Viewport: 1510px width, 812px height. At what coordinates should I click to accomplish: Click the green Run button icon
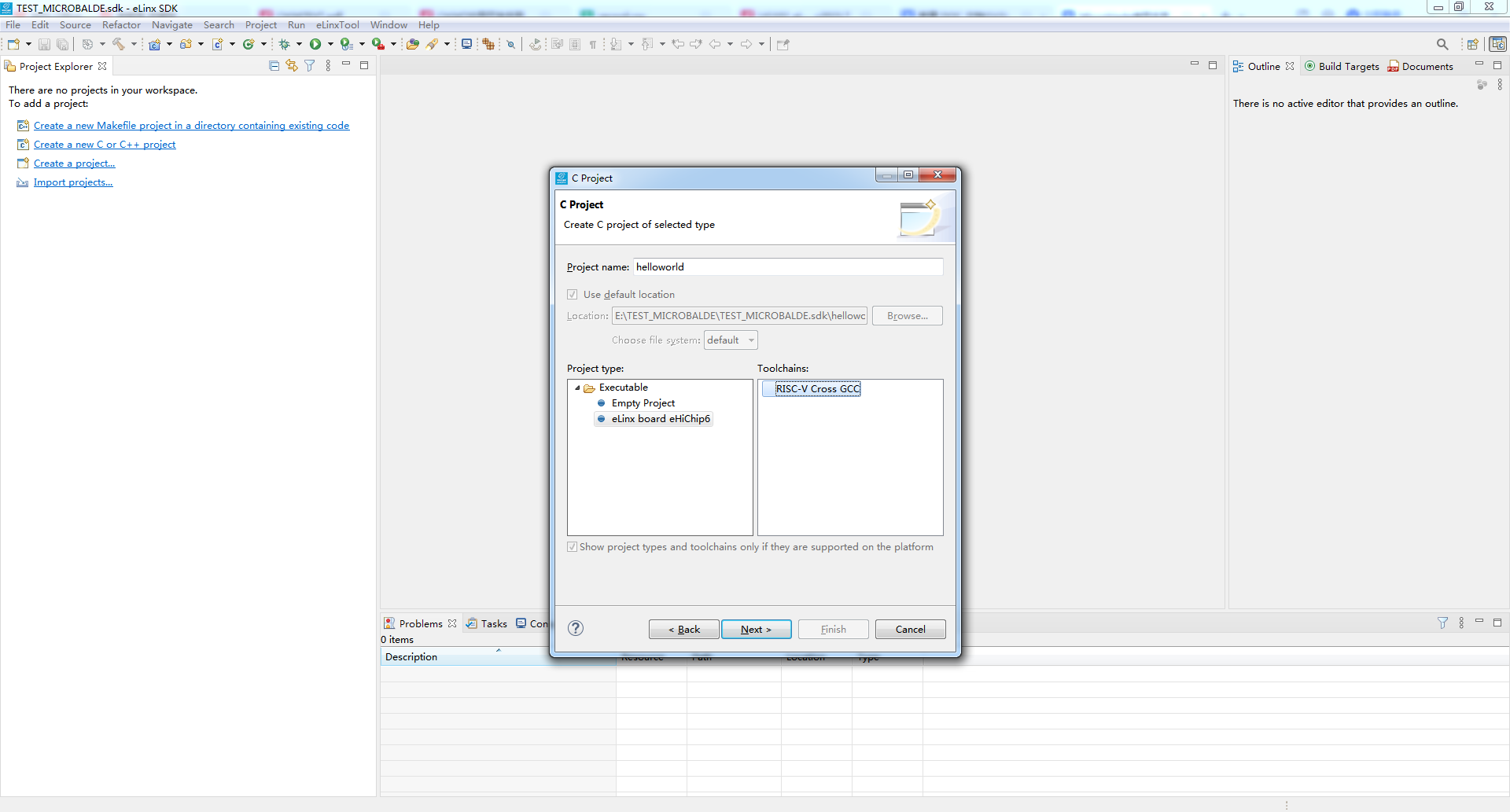315,45
